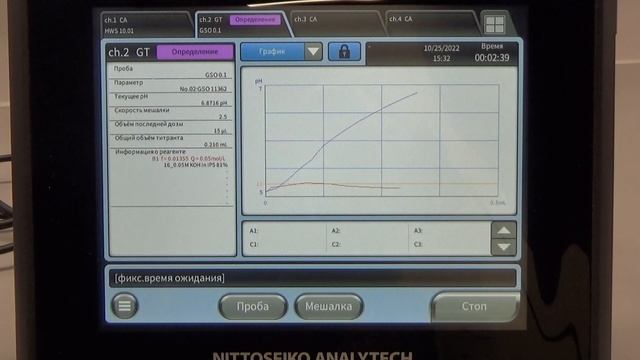Tap the C1 result field
The width and height of the screenshot is (640, 360).
pos(287,244)
